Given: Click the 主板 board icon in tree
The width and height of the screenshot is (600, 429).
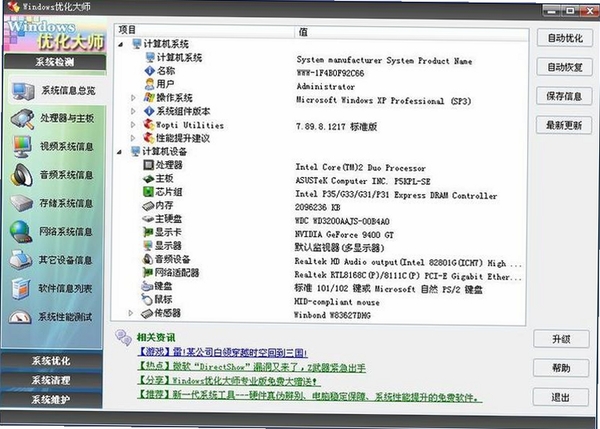Looking at the screenshot, I should (148, 179).
